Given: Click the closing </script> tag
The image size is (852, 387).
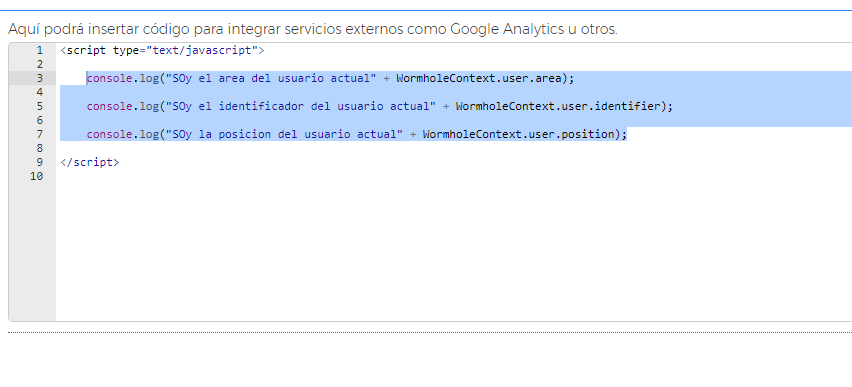Looking at the screenshot, I should tap(90, 162).
